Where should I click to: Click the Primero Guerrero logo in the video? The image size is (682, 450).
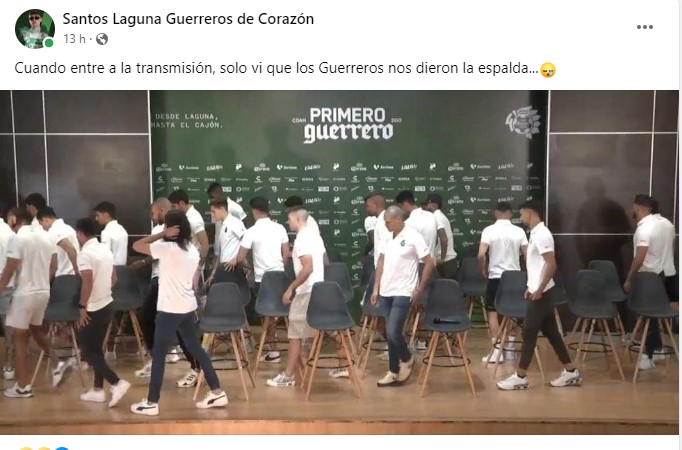tap(347, 125)
